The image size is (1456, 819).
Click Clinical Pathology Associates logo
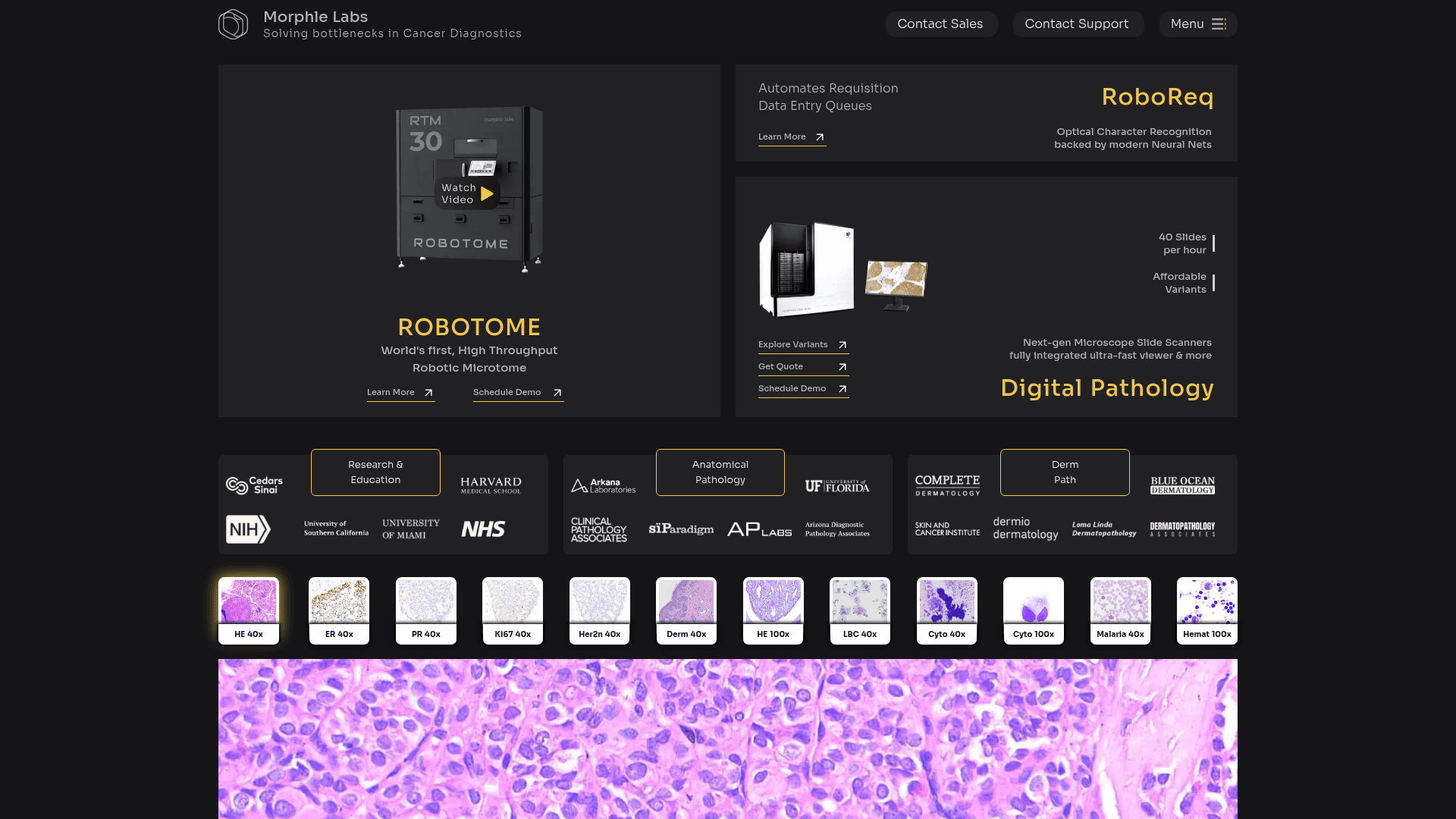[599, 530]
